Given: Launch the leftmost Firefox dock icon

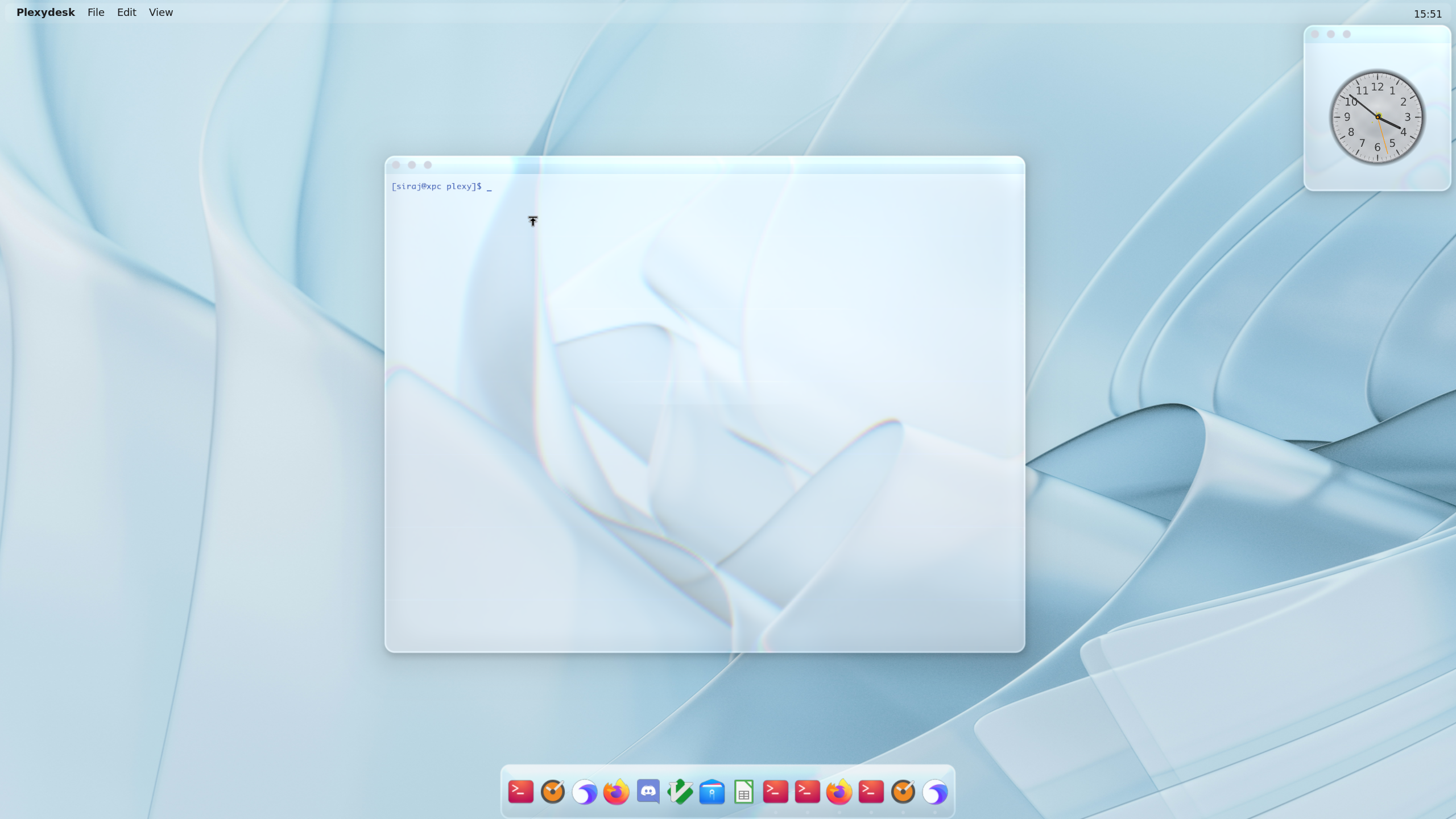Looking at the screenshot, I should coord(616,792).
